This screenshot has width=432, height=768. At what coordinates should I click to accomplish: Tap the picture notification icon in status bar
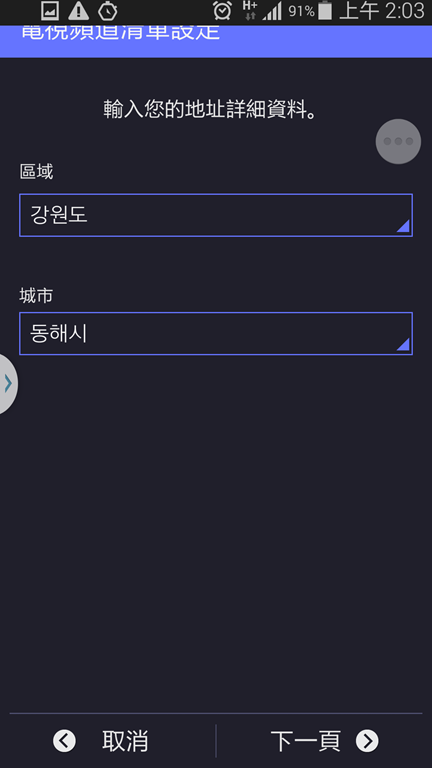50,11
